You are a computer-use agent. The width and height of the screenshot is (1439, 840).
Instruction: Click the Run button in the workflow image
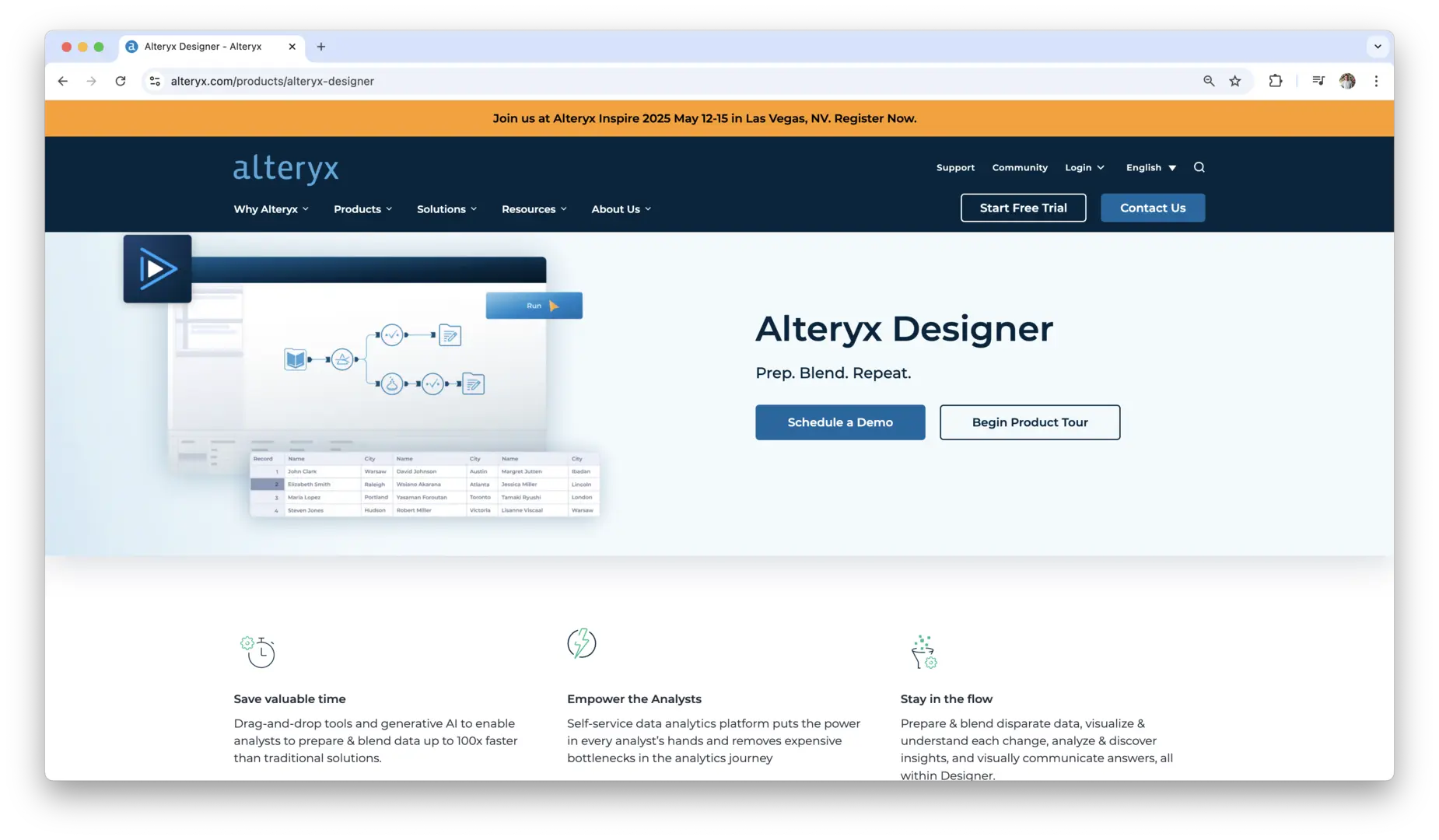(x=534, y=306)
